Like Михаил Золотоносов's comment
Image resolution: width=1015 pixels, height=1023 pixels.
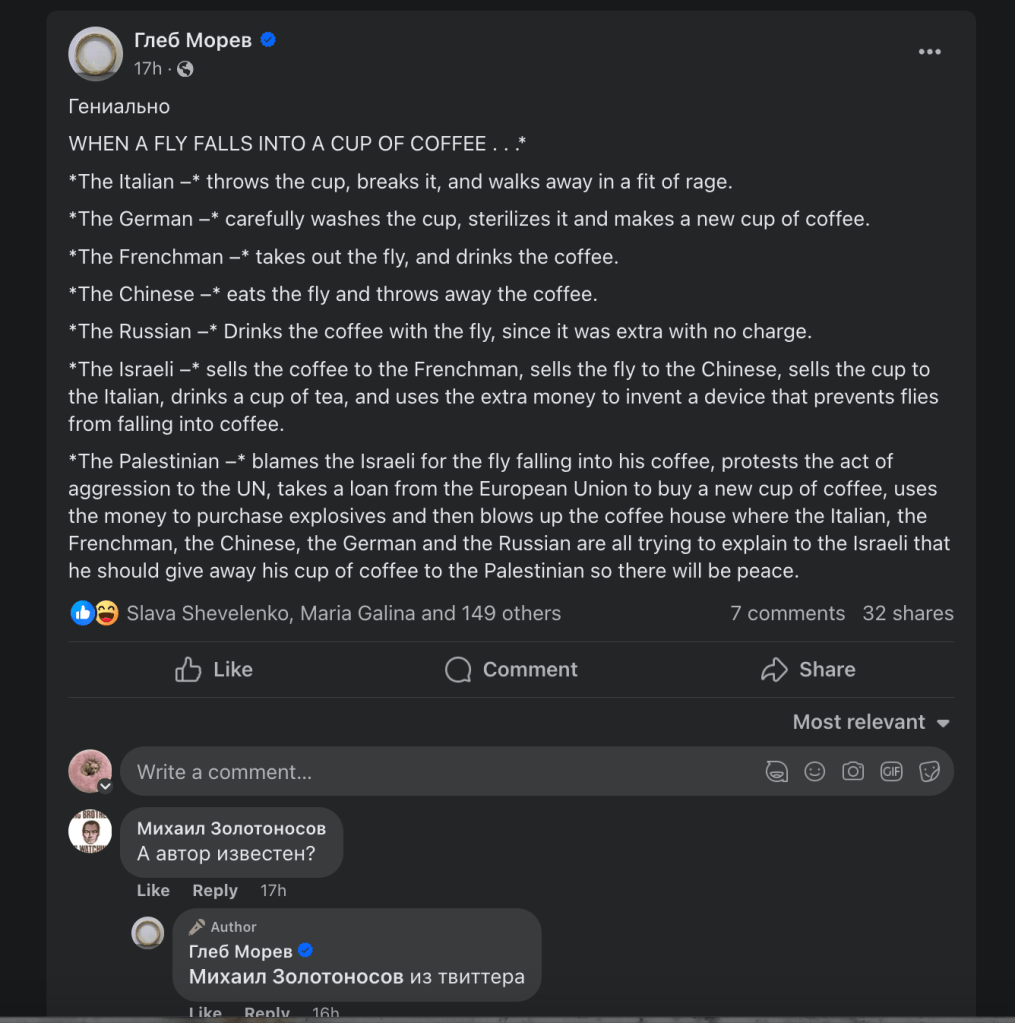pos(153,890)
